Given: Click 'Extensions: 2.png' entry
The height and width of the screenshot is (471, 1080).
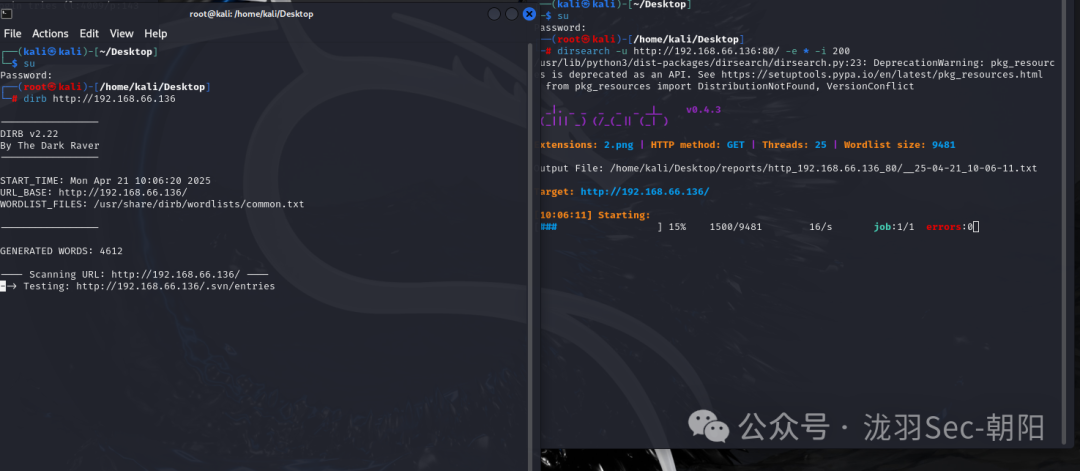Looking at the screenshot, I should pyautogui.click(x=587, y=145).
